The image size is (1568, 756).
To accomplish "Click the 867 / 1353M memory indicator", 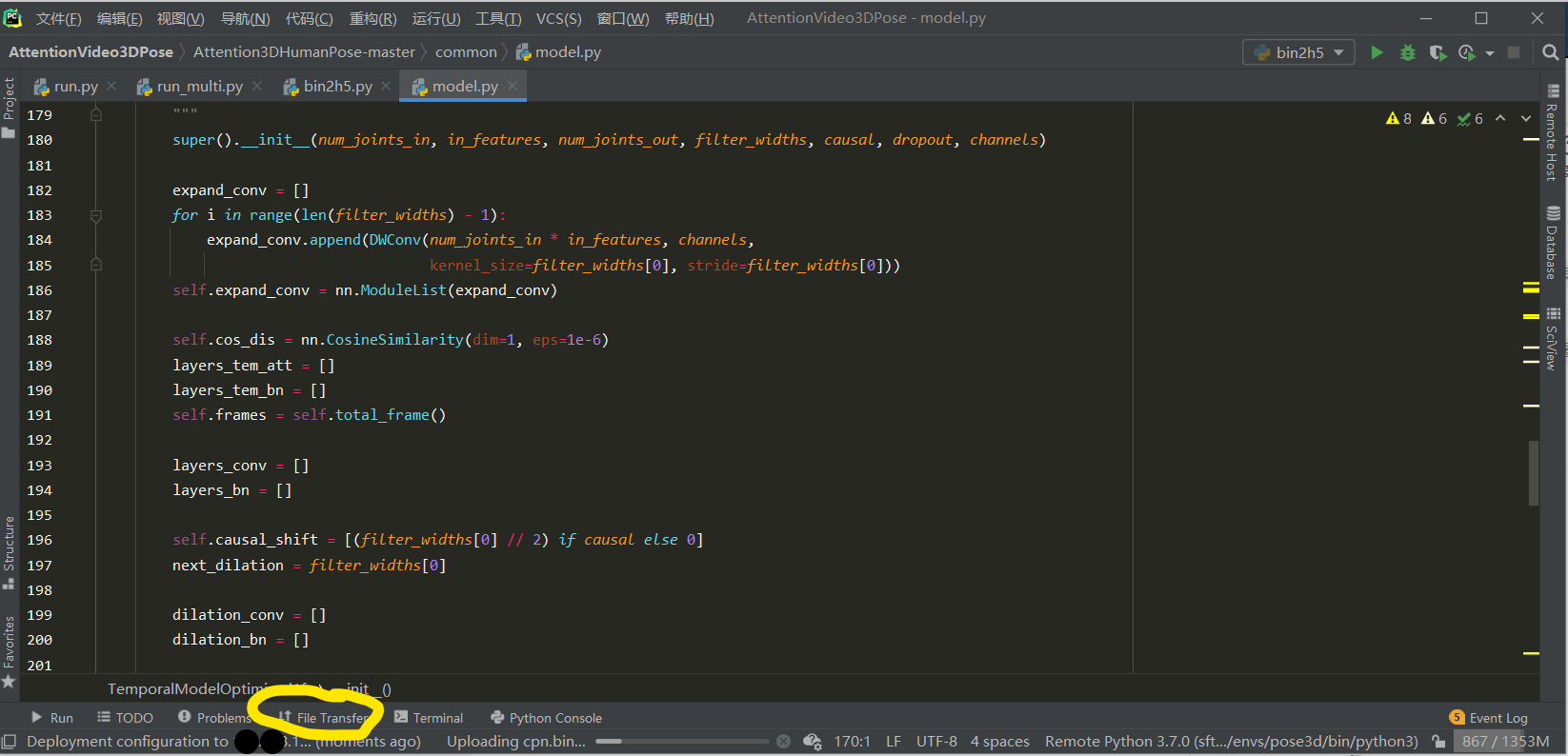I will [x=1505, y=742].
